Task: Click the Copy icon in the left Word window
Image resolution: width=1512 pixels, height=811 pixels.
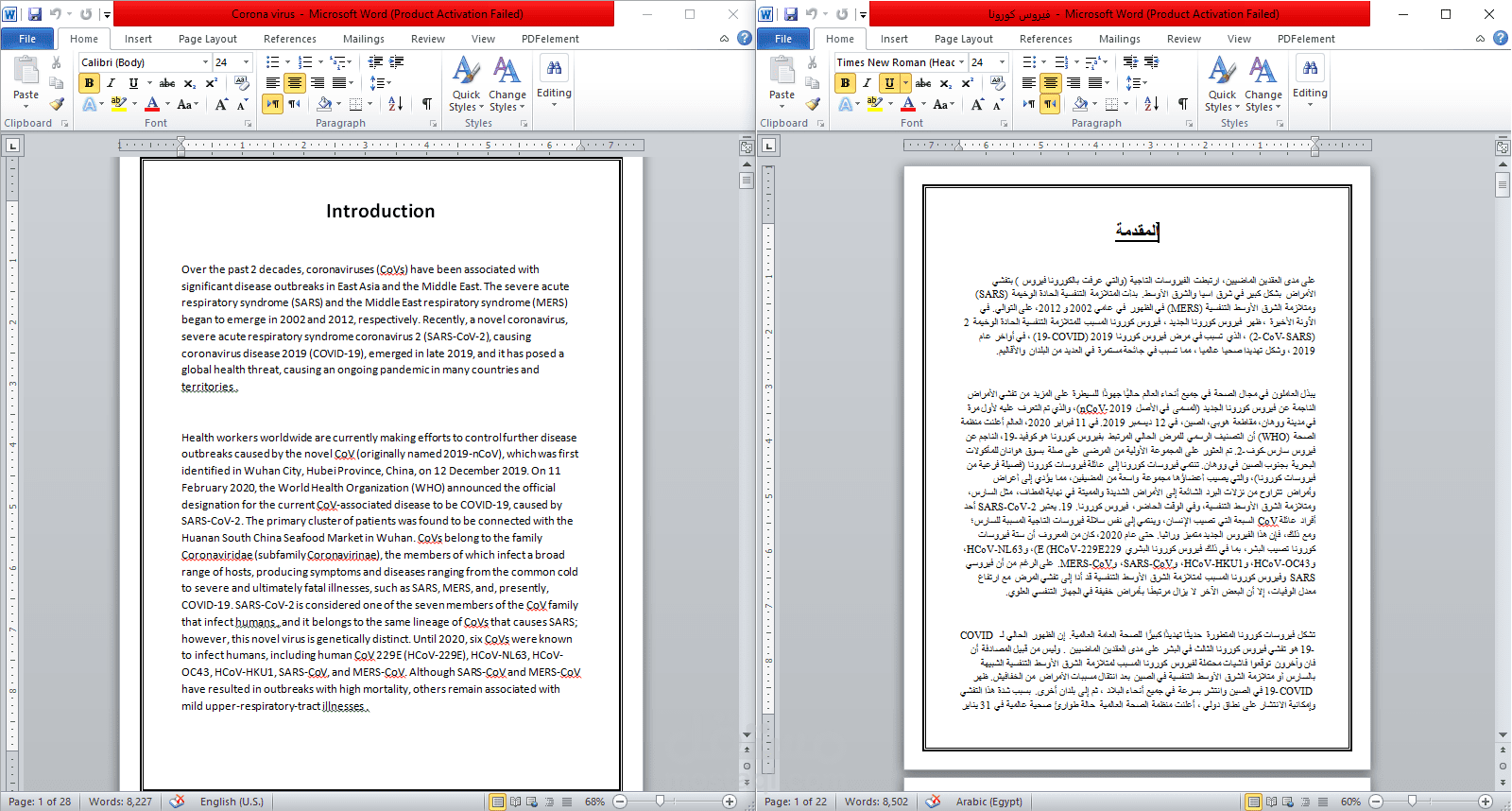Action: (57, 83)
